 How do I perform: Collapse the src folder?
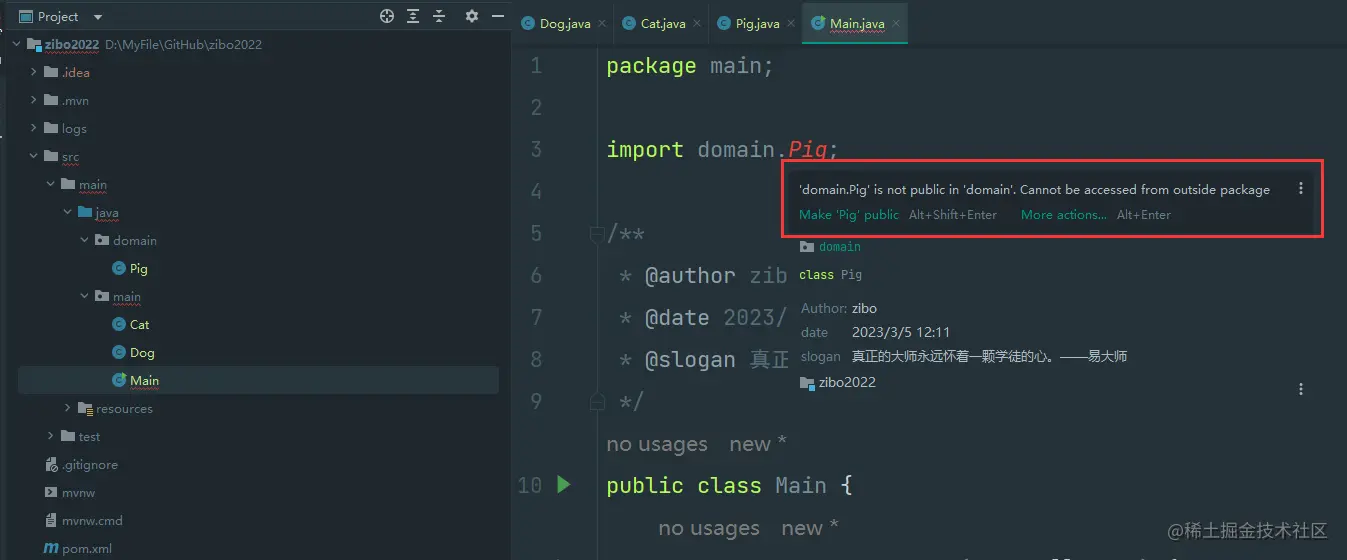pyautogui.click(x=34, y=156)
